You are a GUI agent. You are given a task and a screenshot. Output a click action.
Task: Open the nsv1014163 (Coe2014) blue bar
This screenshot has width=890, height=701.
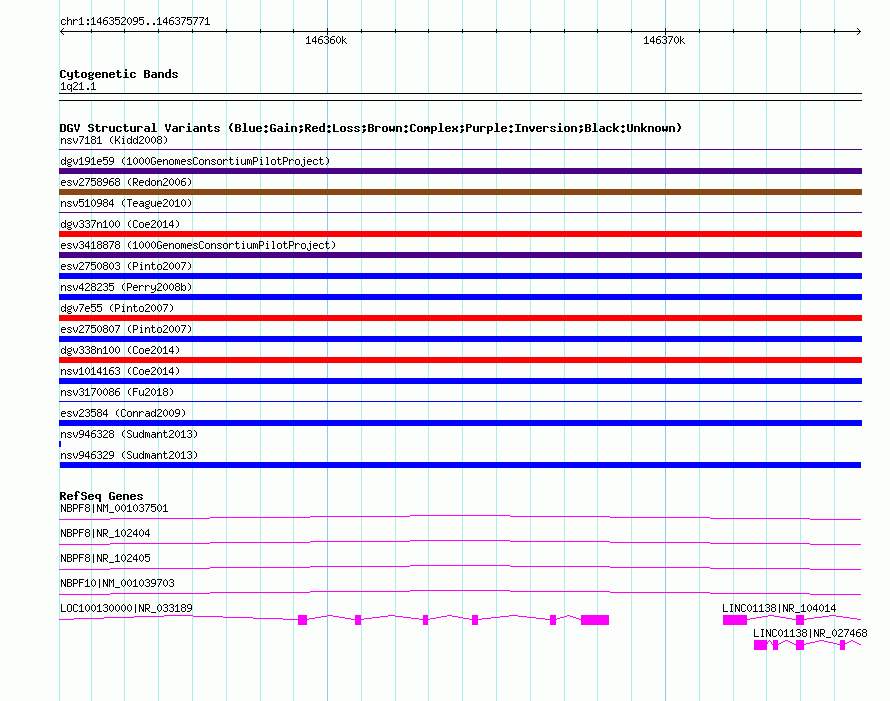[460, 381]
